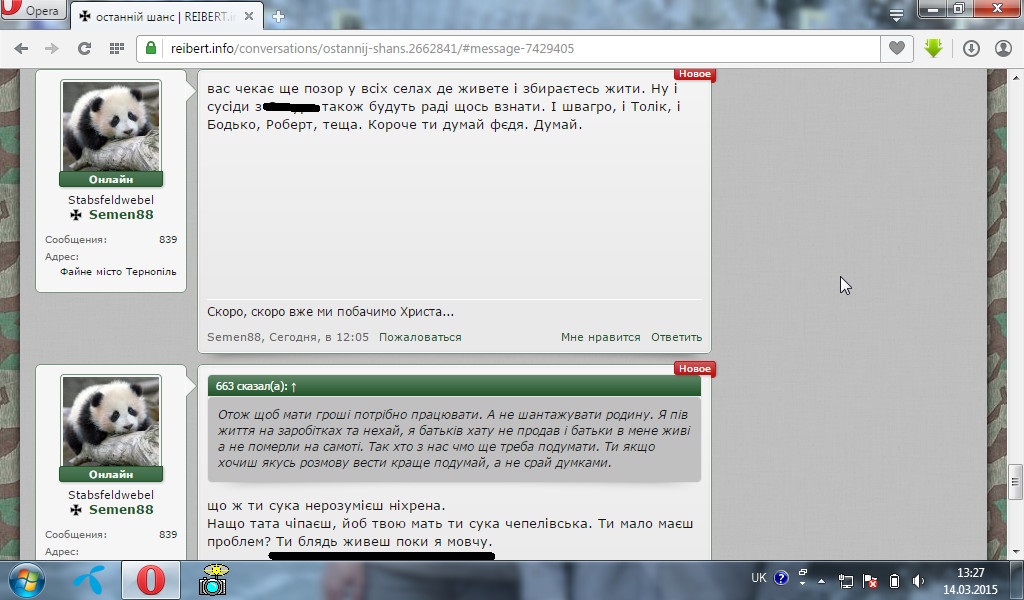Click signature 'Скоро, скоро вже ми побачимо Христа...'

pyautogui.click(x=330, y=311)
